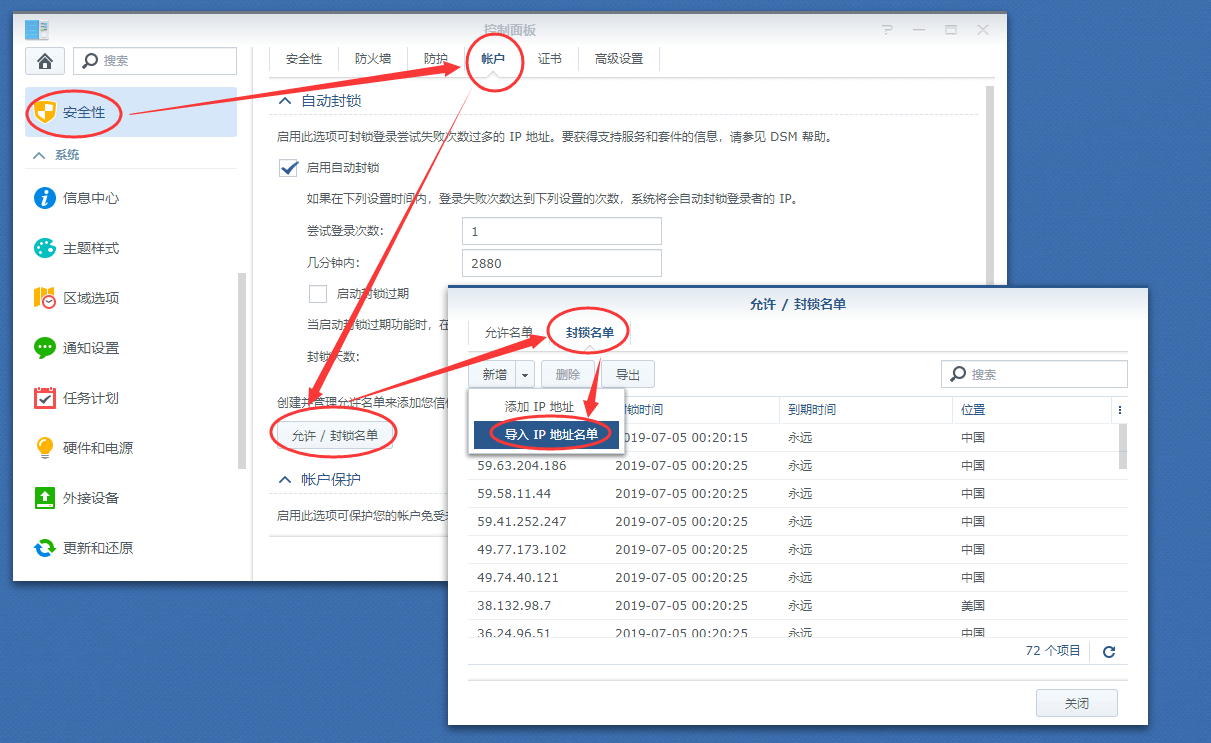This screenshot has height=743, width=1211.
Task: Switch to the 防火墙 tab
Action: (373, 59)
